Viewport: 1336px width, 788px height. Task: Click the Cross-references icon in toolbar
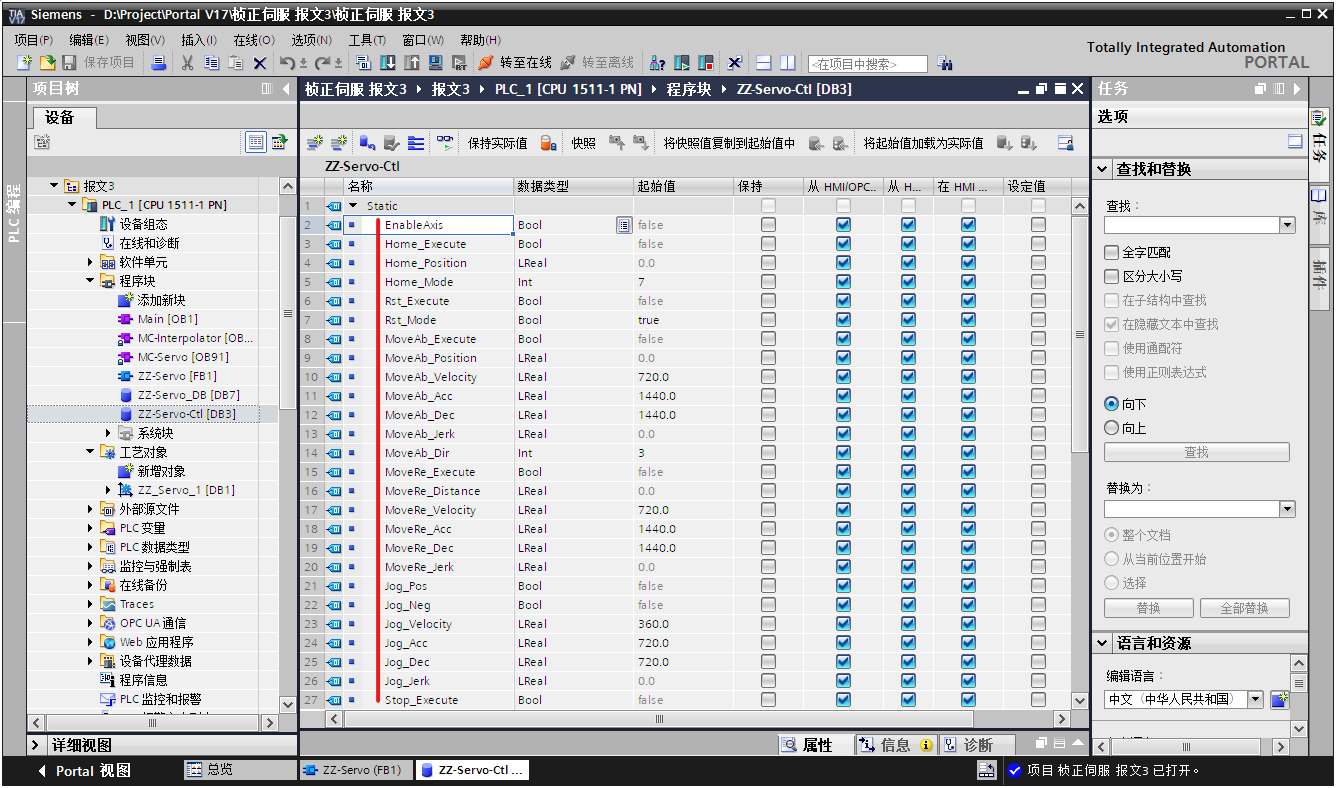(x=734, y=62)
